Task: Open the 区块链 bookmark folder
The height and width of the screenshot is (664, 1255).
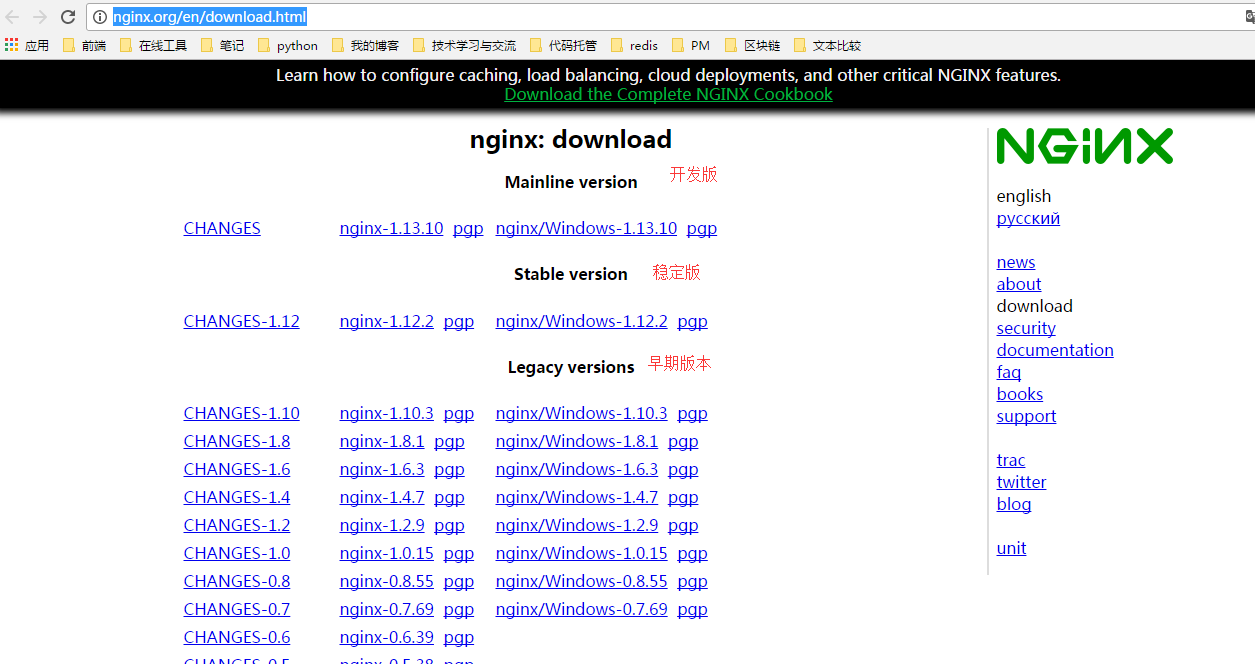Action: click(752, 45)
